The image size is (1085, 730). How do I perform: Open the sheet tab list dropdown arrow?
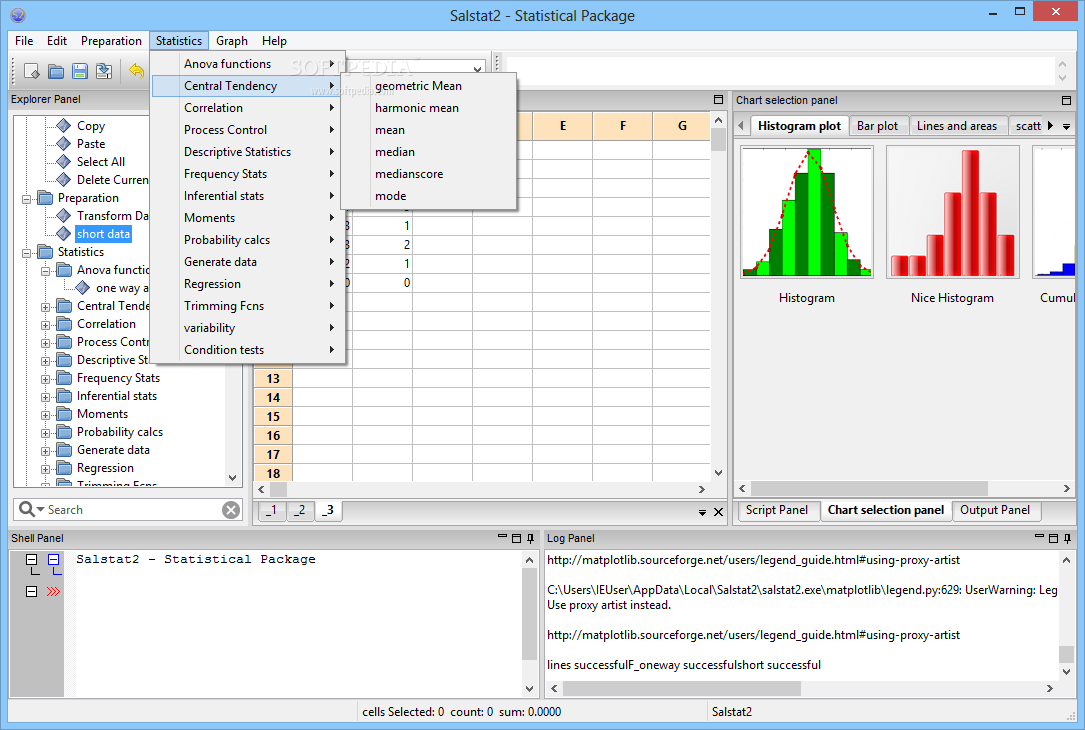[x=702, y=513]
